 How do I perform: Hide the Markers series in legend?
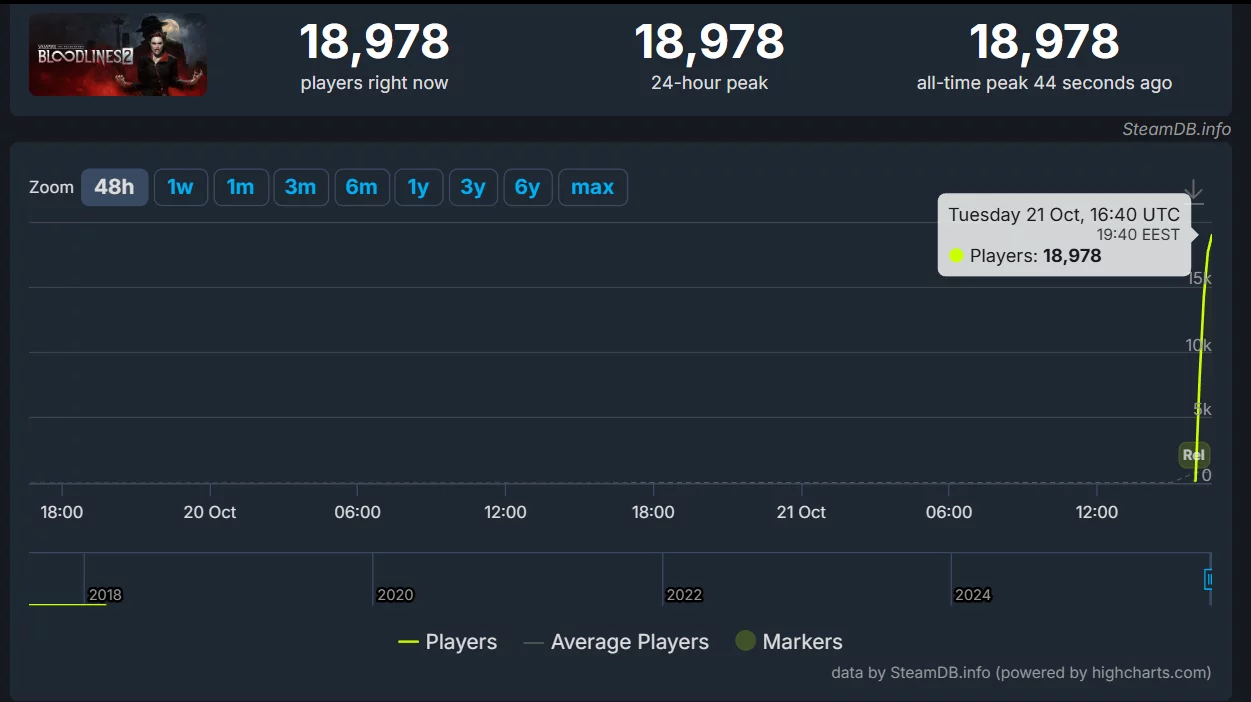pyautogui.click(x=789, y=642)
